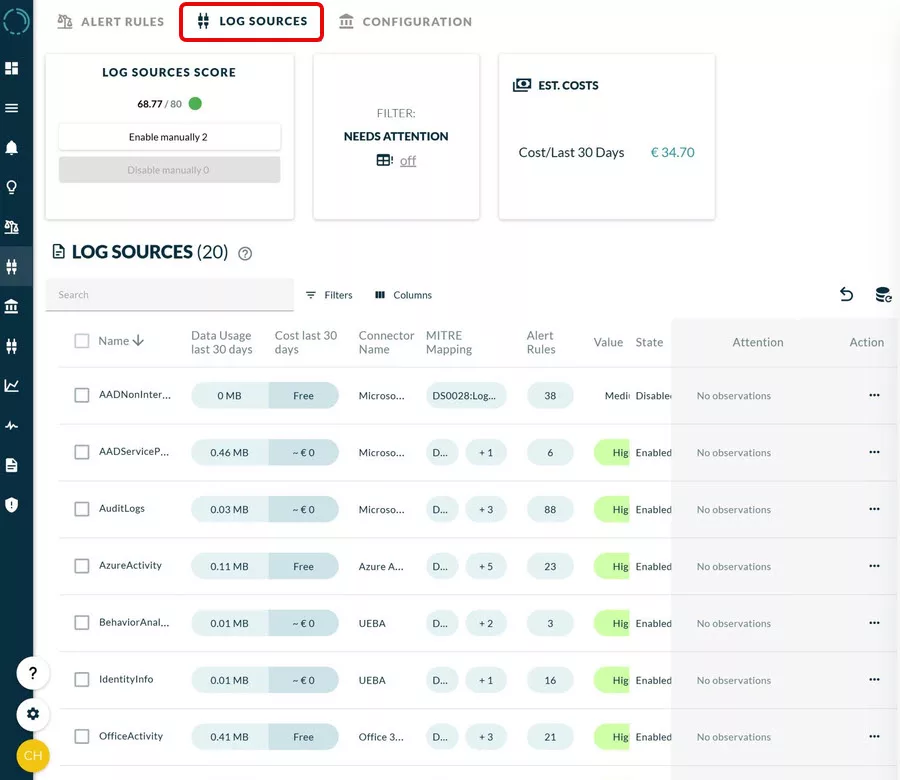Expand +3 MITRE mappings for AuditLogs
The height and width of the screenshot is (780, 900).
tap(486, 509)
